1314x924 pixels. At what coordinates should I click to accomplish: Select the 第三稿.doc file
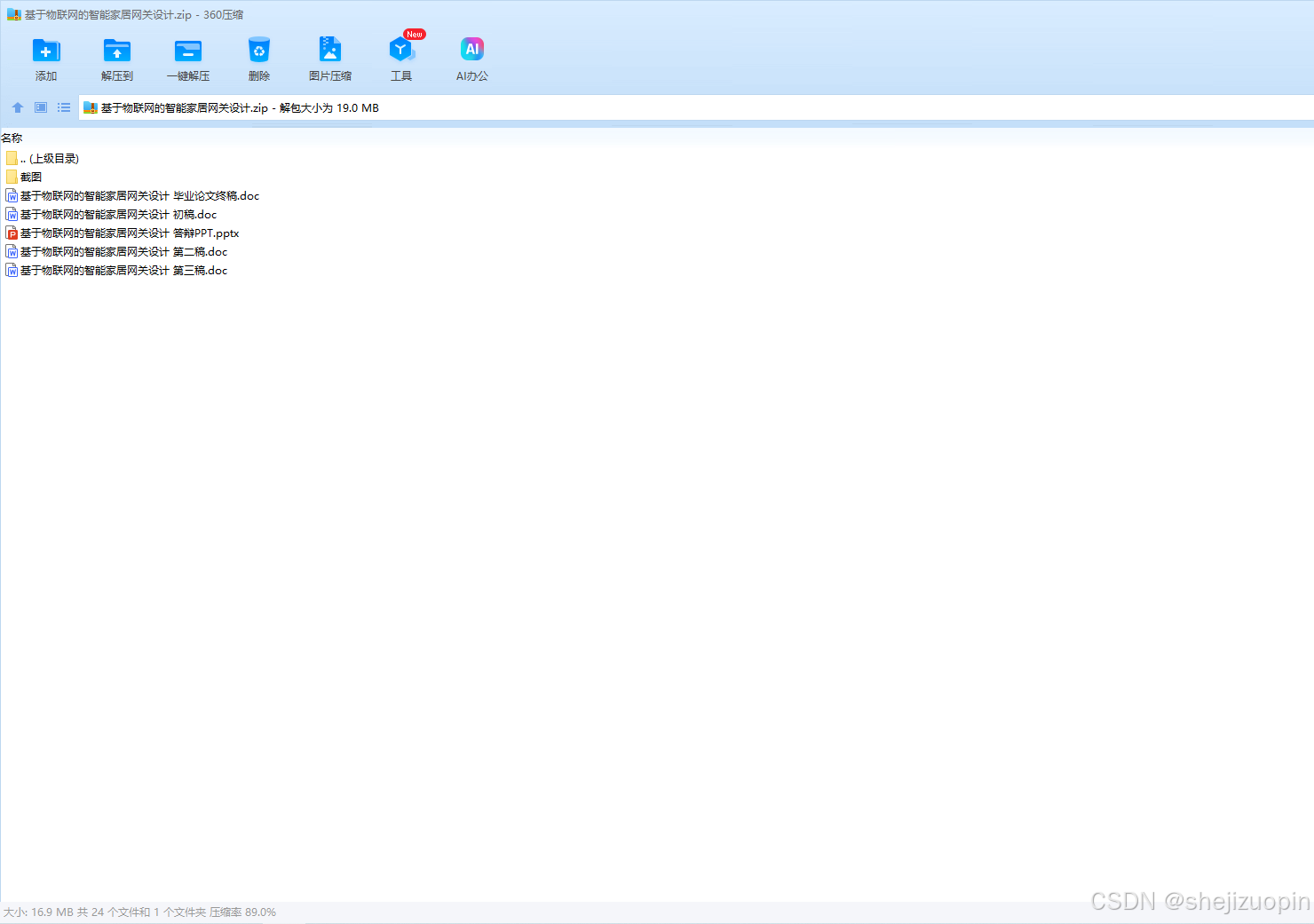[x=116, y=270]
